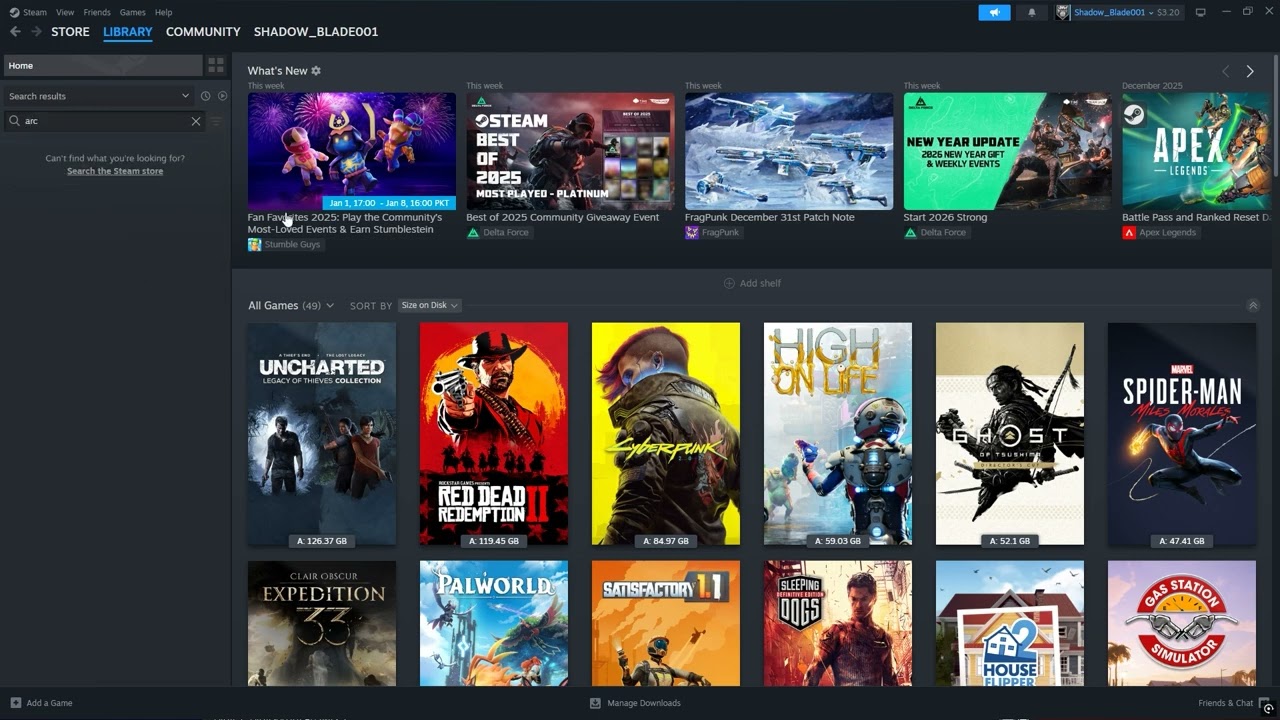The image size is (1280, 720).
Task: Click the FragPunk game icon
Action: 692,232
